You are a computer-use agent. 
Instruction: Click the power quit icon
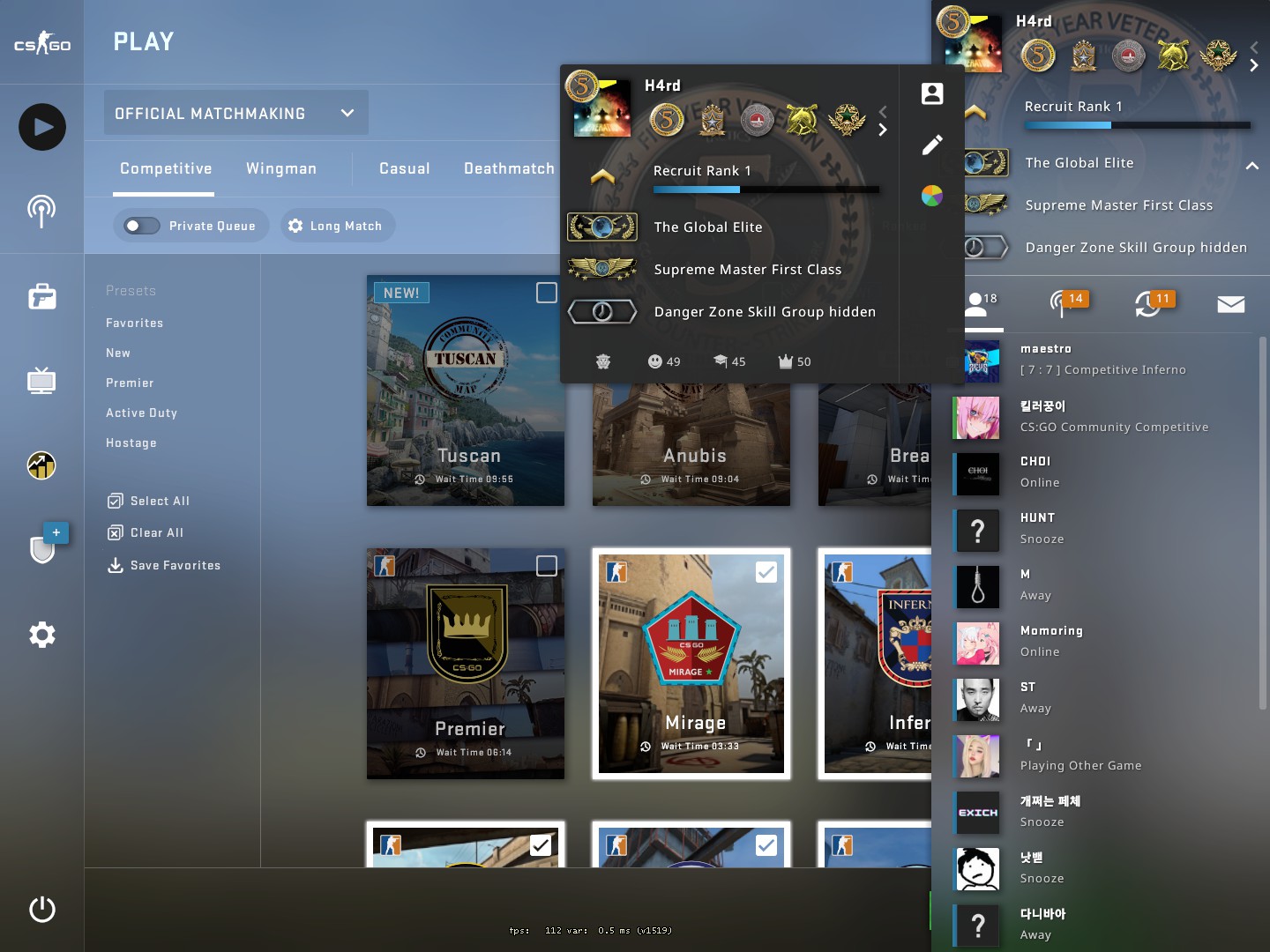pyautogui.click(x=42, y=909)
